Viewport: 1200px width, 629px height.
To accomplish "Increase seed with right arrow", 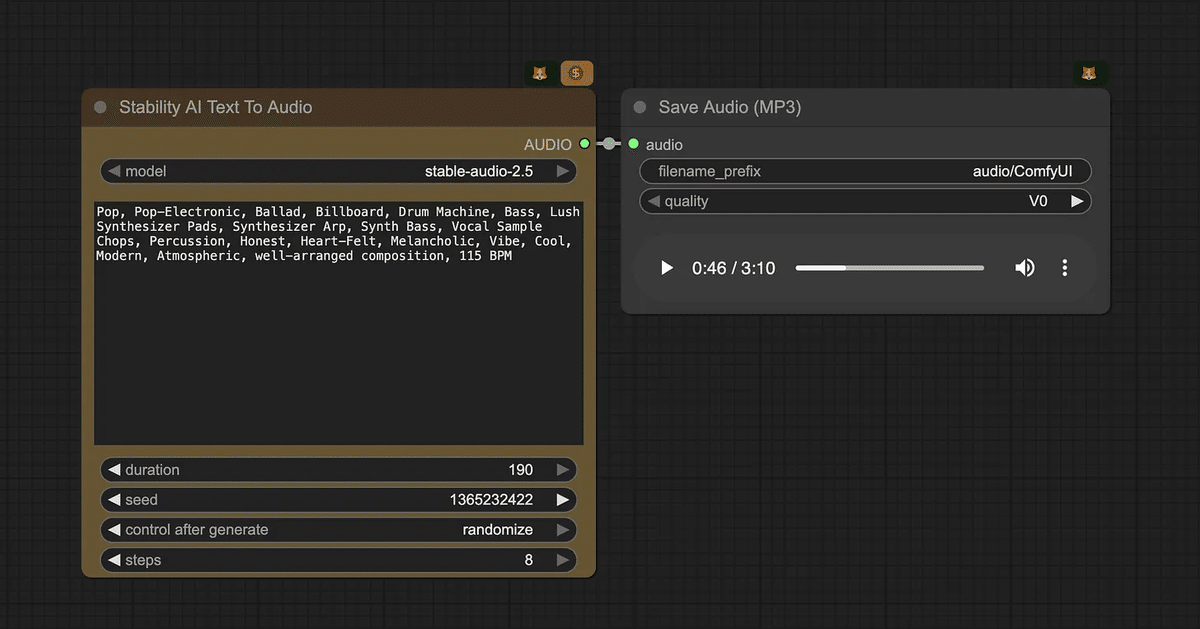I will click(x=563, y=499).
